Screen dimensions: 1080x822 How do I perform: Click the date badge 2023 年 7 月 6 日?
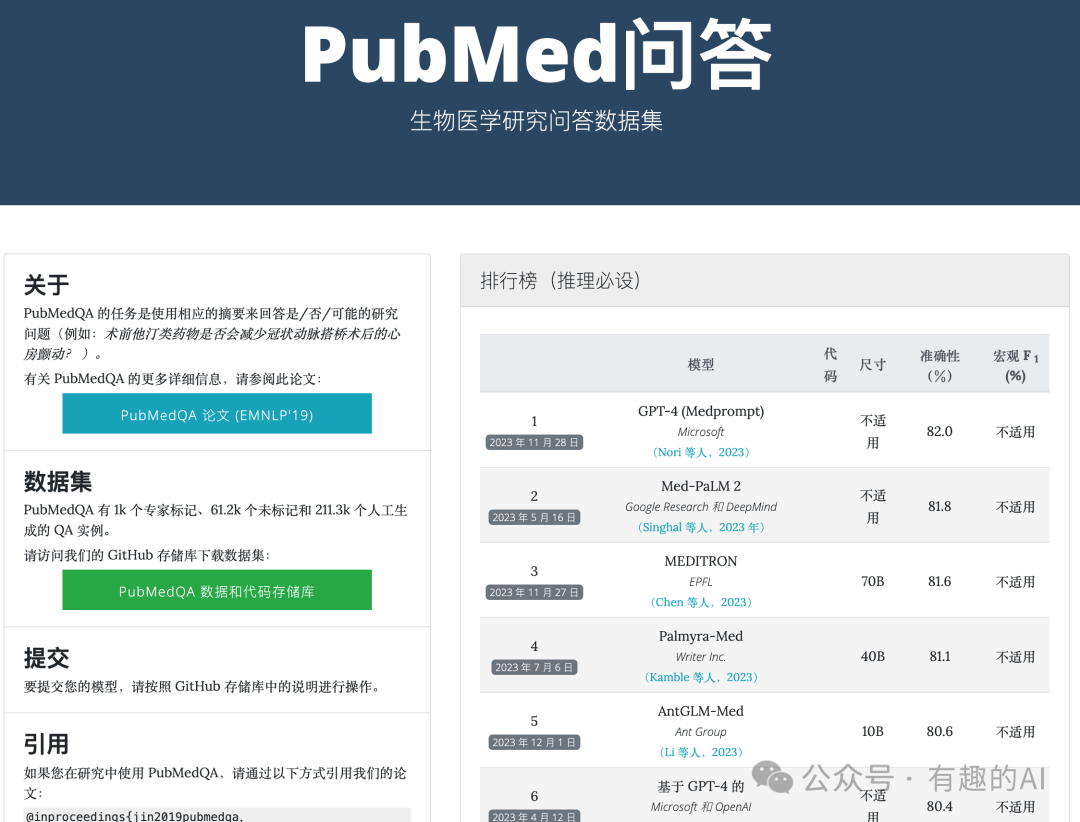[x=534, y=668]
